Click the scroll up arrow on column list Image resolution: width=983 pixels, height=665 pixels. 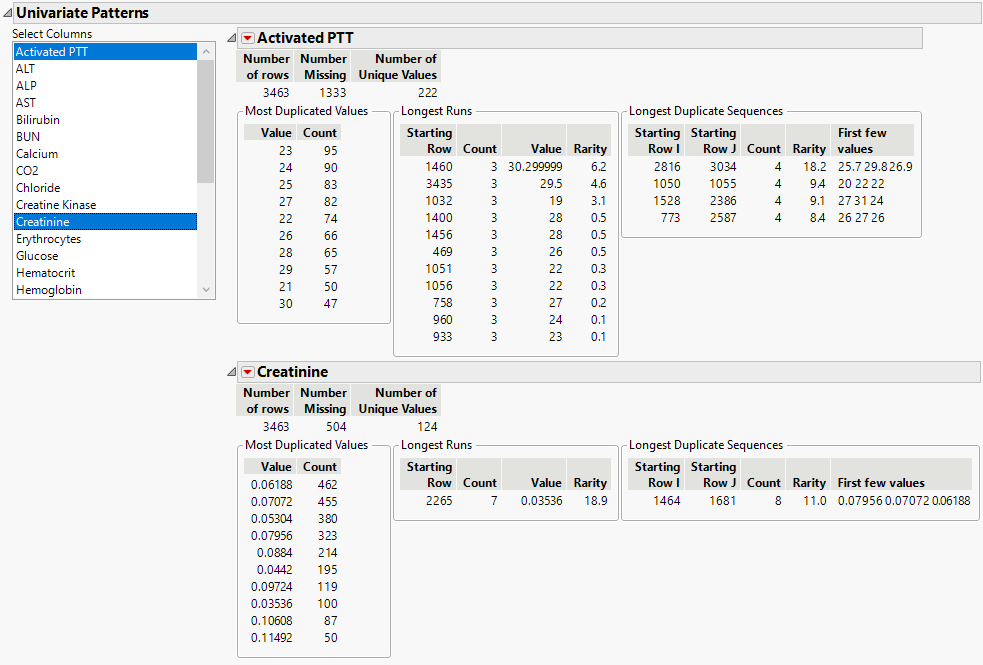point(205,51)
